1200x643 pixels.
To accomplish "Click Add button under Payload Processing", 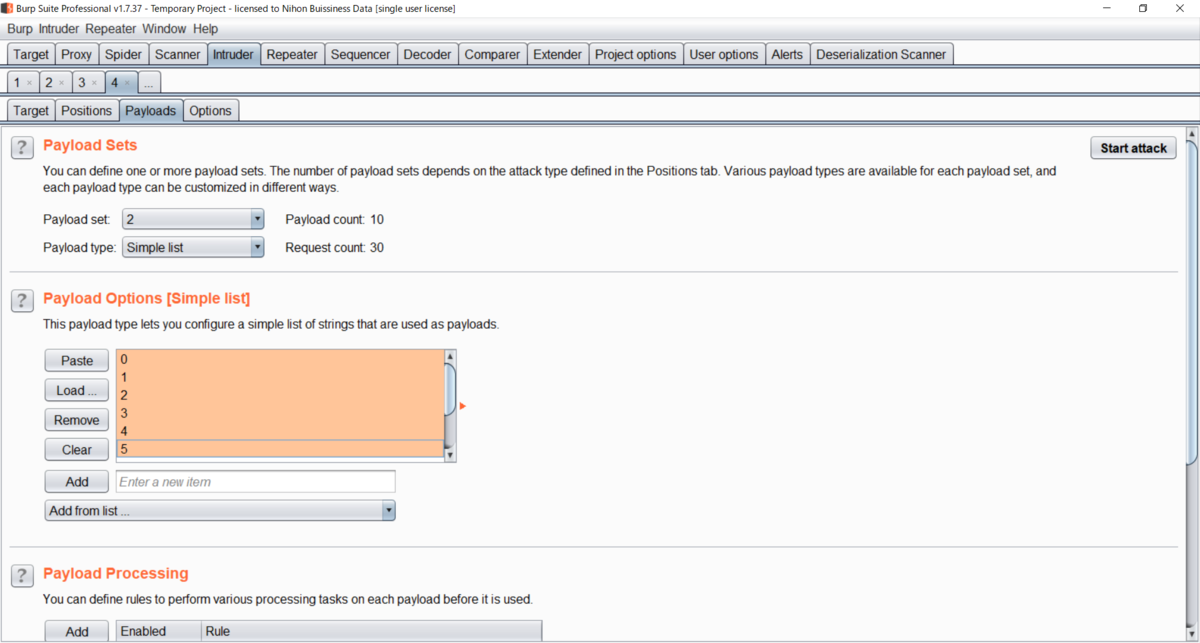I will (77, 632).
